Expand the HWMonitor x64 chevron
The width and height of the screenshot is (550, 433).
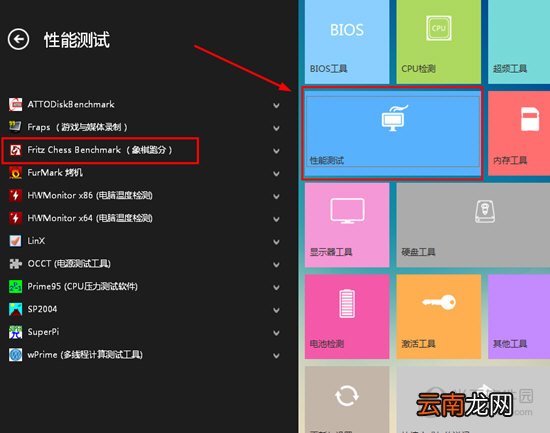[276, 219]
